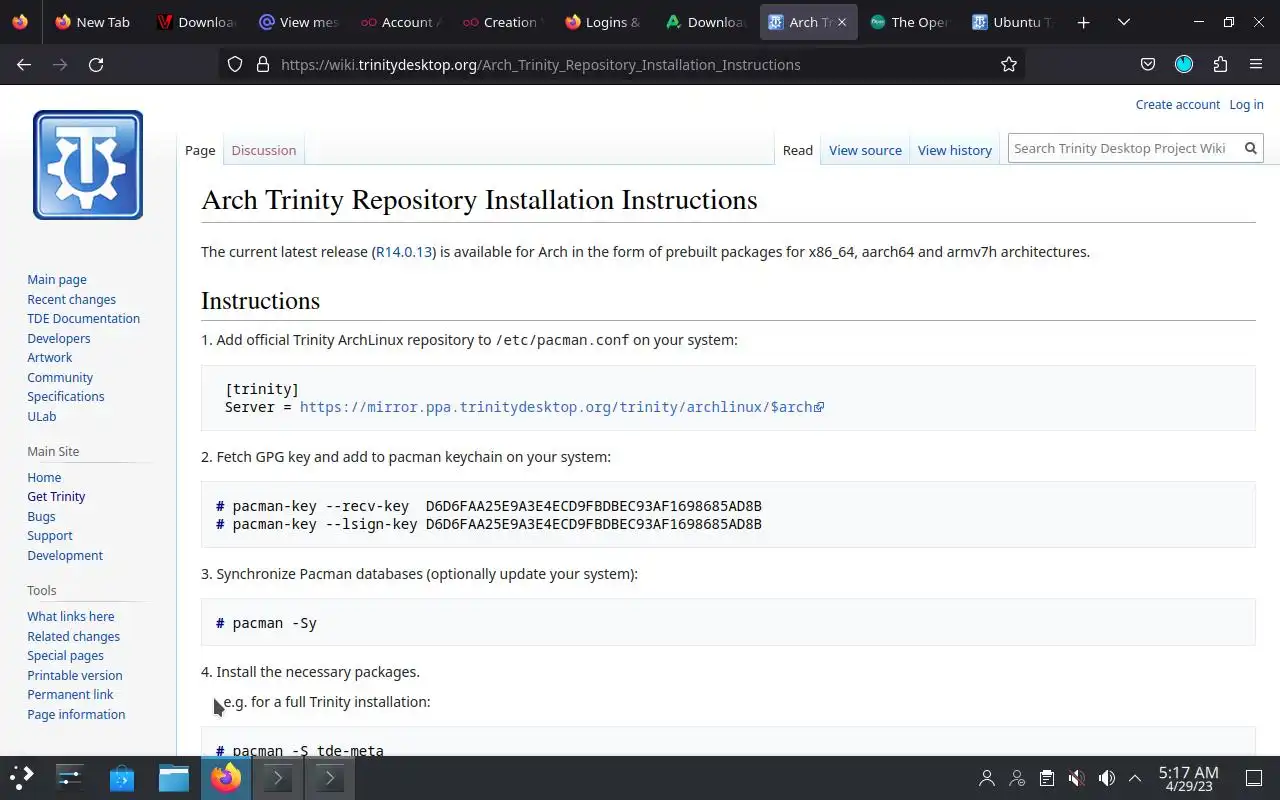Open Support sidebar link
This screenshot has height=800, width=1280.
click(50, 536)
